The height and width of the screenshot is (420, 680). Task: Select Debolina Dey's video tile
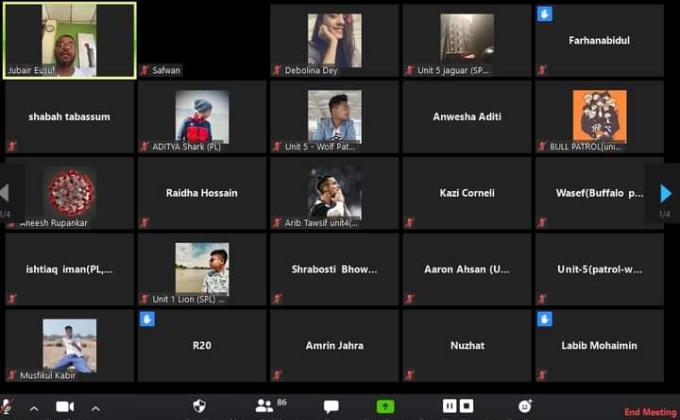334,40
